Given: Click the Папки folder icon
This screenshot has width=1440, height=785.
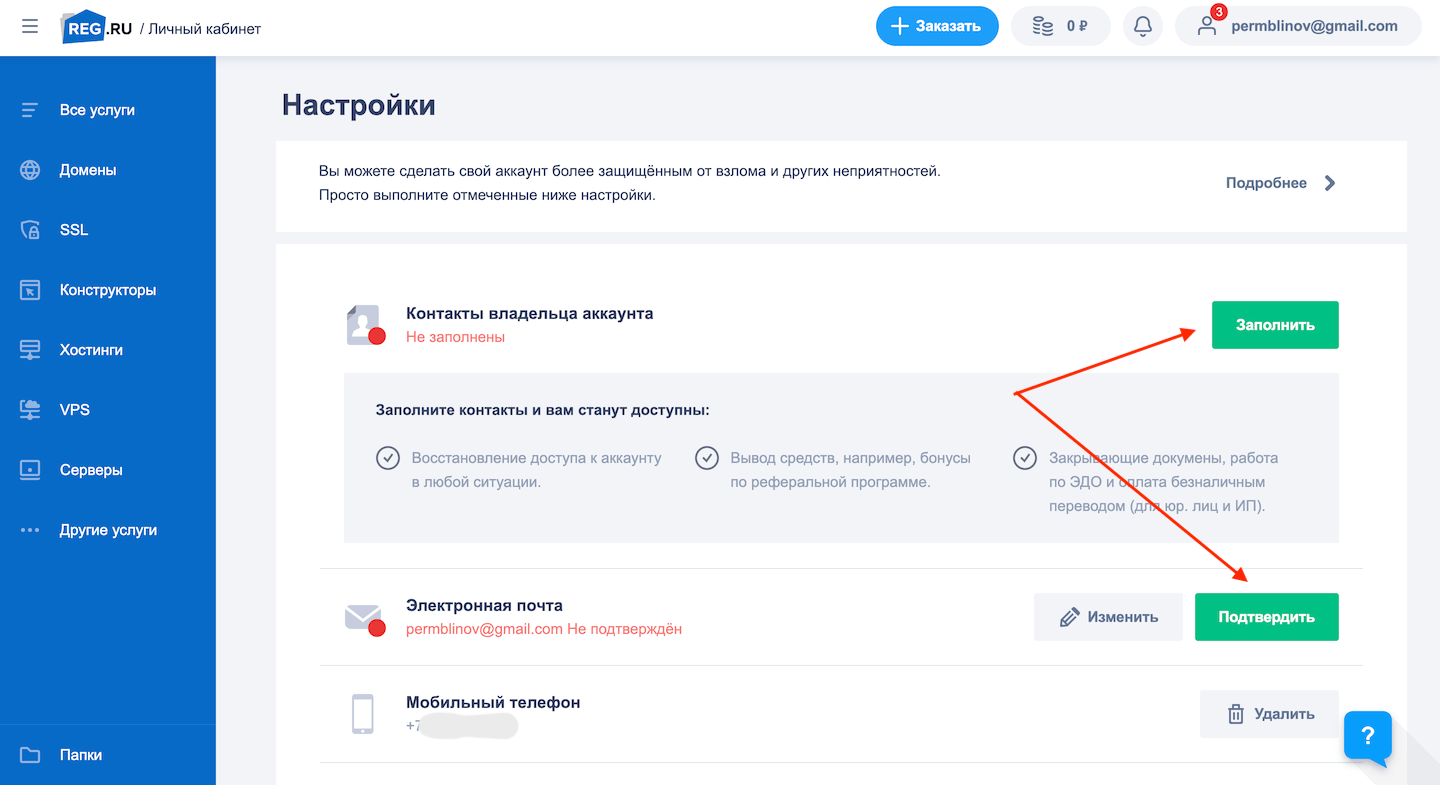Looking at the screenshot, I should pos(30,755).
